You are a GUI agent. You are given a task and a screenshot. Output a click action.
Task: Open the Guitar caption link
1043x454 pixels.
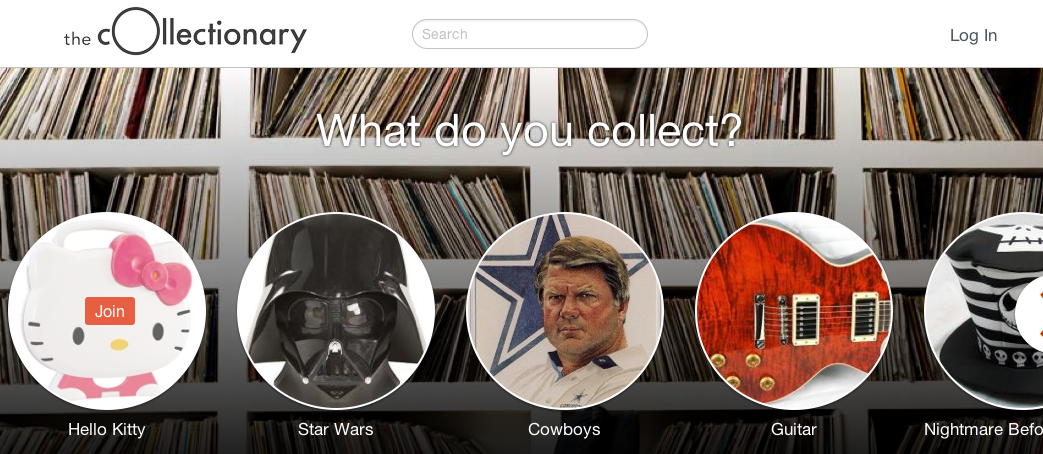[x=793, y=429]
